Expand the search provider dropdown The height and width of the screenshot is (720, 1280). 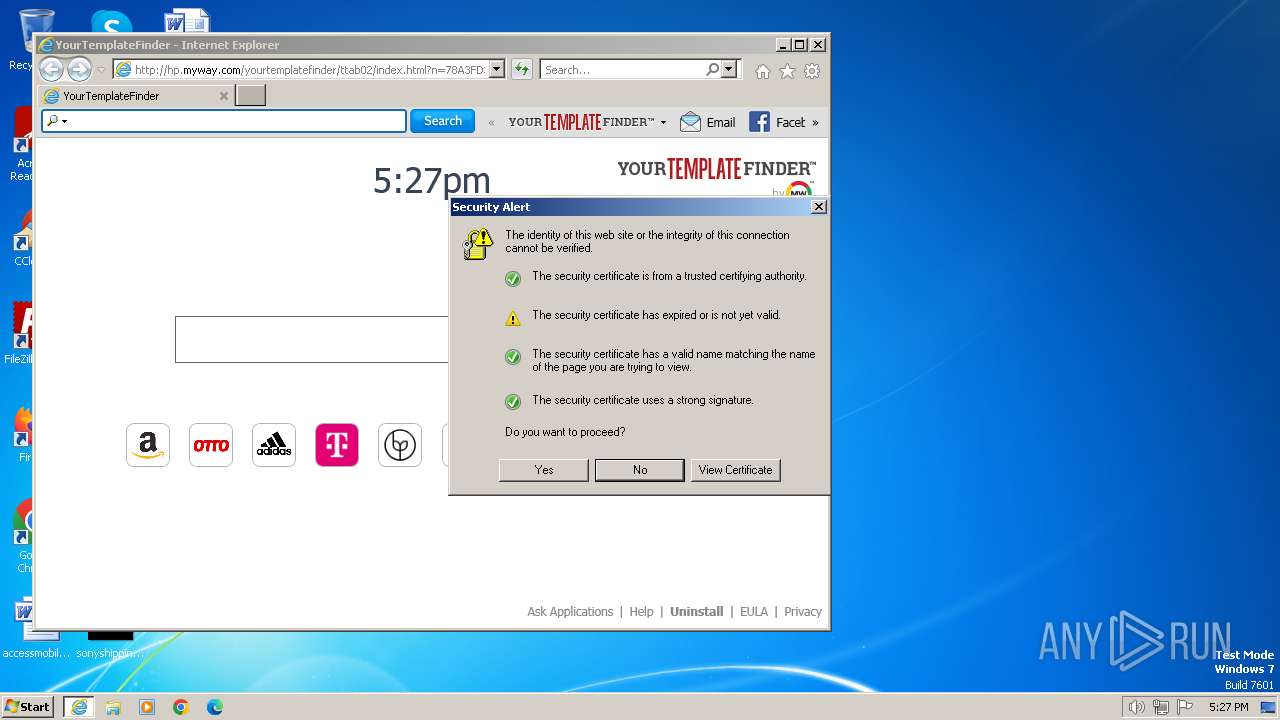click(x=729, y=70)
